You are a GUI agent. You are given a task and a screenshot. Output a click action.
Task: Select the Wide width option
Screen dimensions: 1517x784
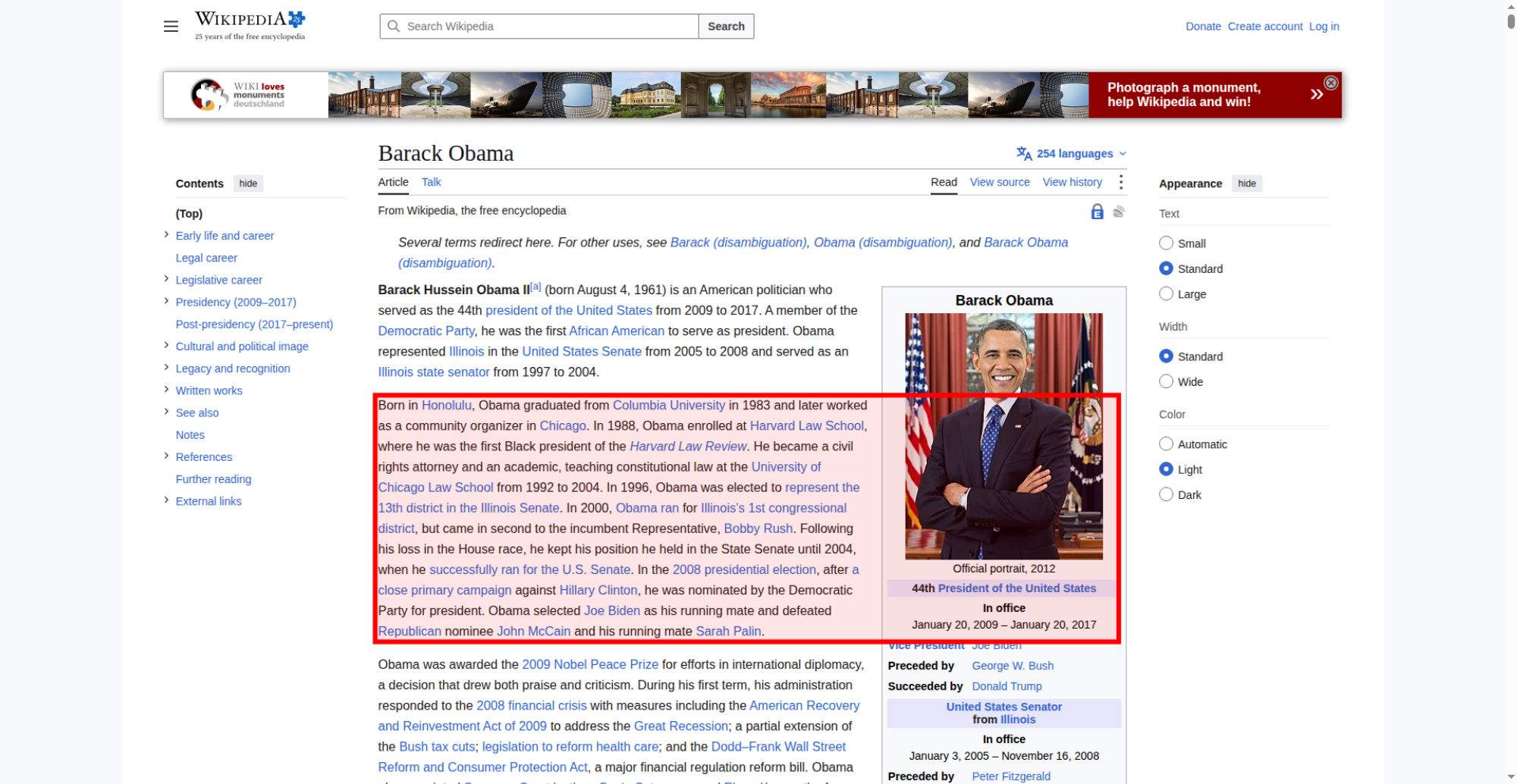(x=1166, y=381)
